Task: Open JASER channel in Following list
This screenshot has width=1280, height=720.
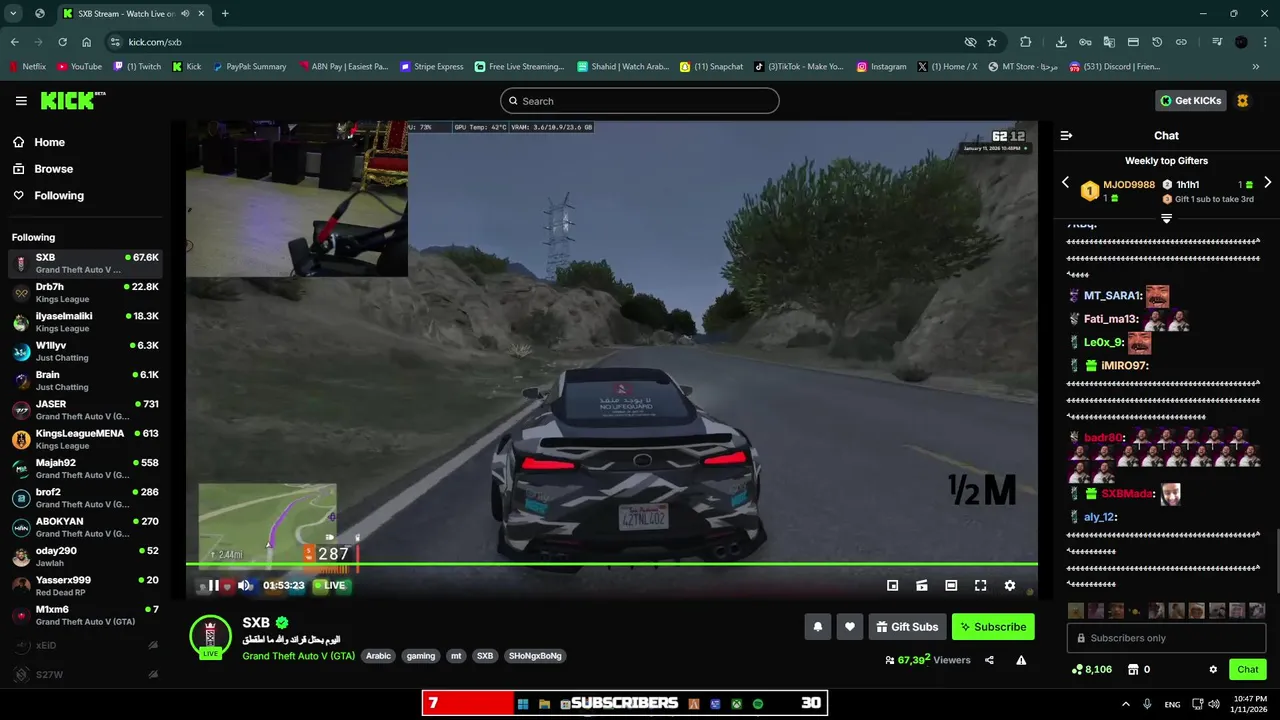Action: (x=85, y=410)
